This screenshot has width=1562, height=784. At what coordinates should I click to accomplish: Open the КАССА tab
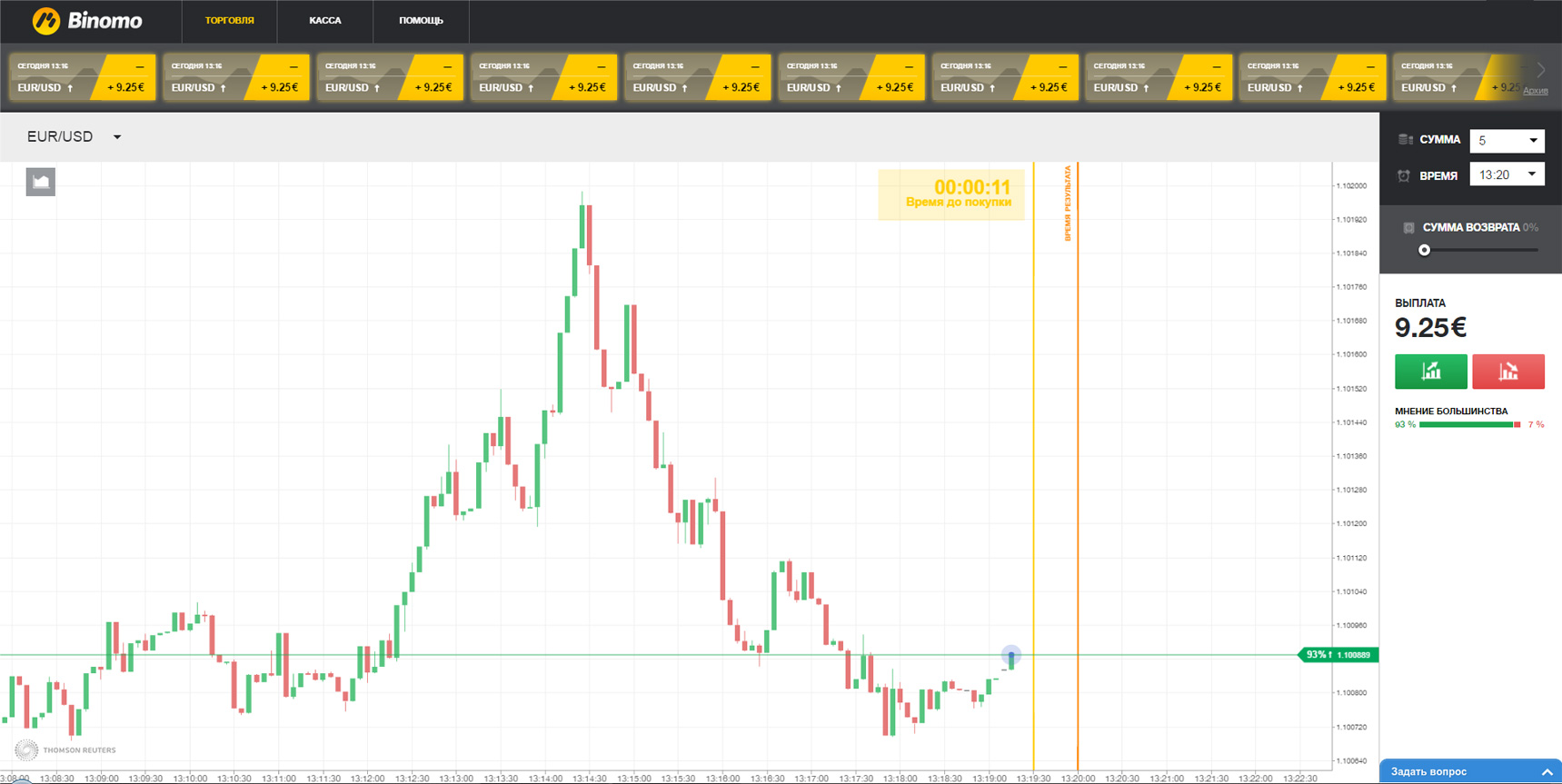(324, 21)
